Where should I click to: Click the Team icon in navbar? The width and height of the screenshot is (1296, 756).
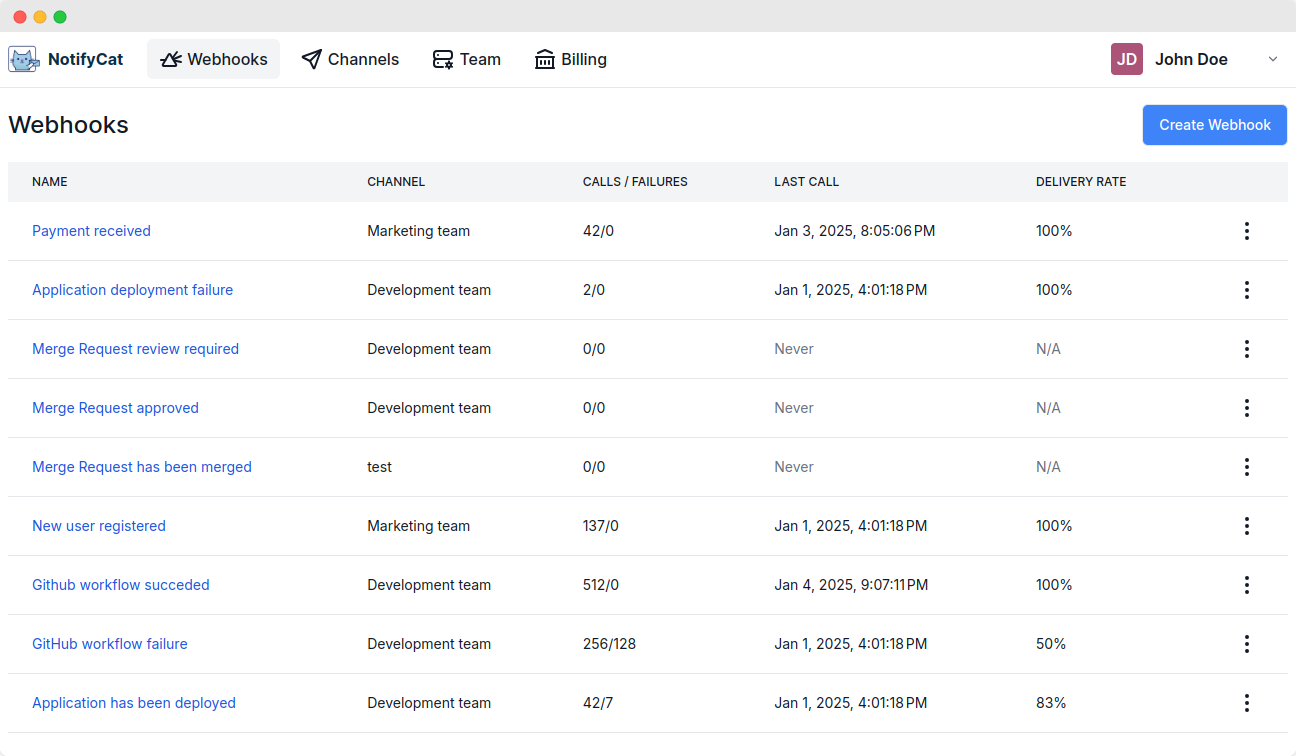443,59
